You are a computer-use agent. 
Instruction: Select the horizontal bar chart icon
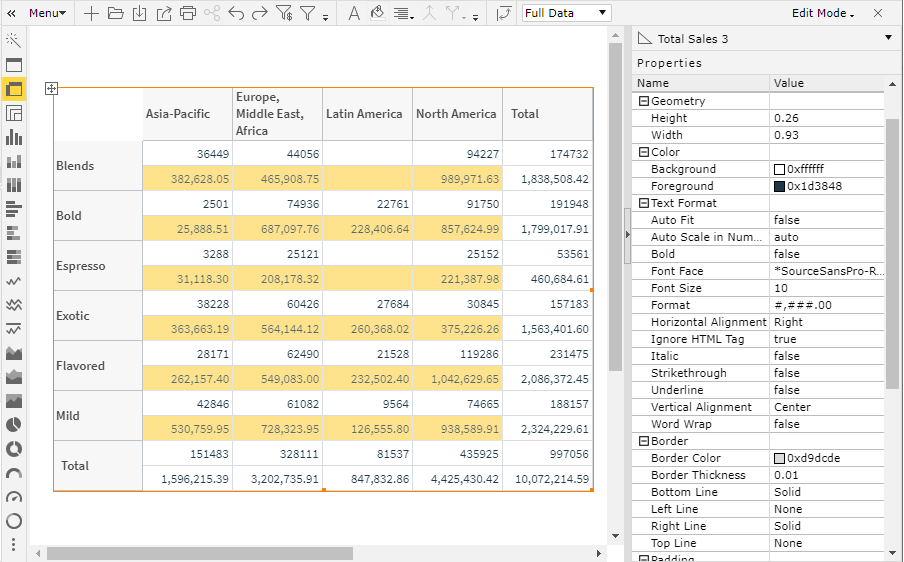click(x=14, y=209)
